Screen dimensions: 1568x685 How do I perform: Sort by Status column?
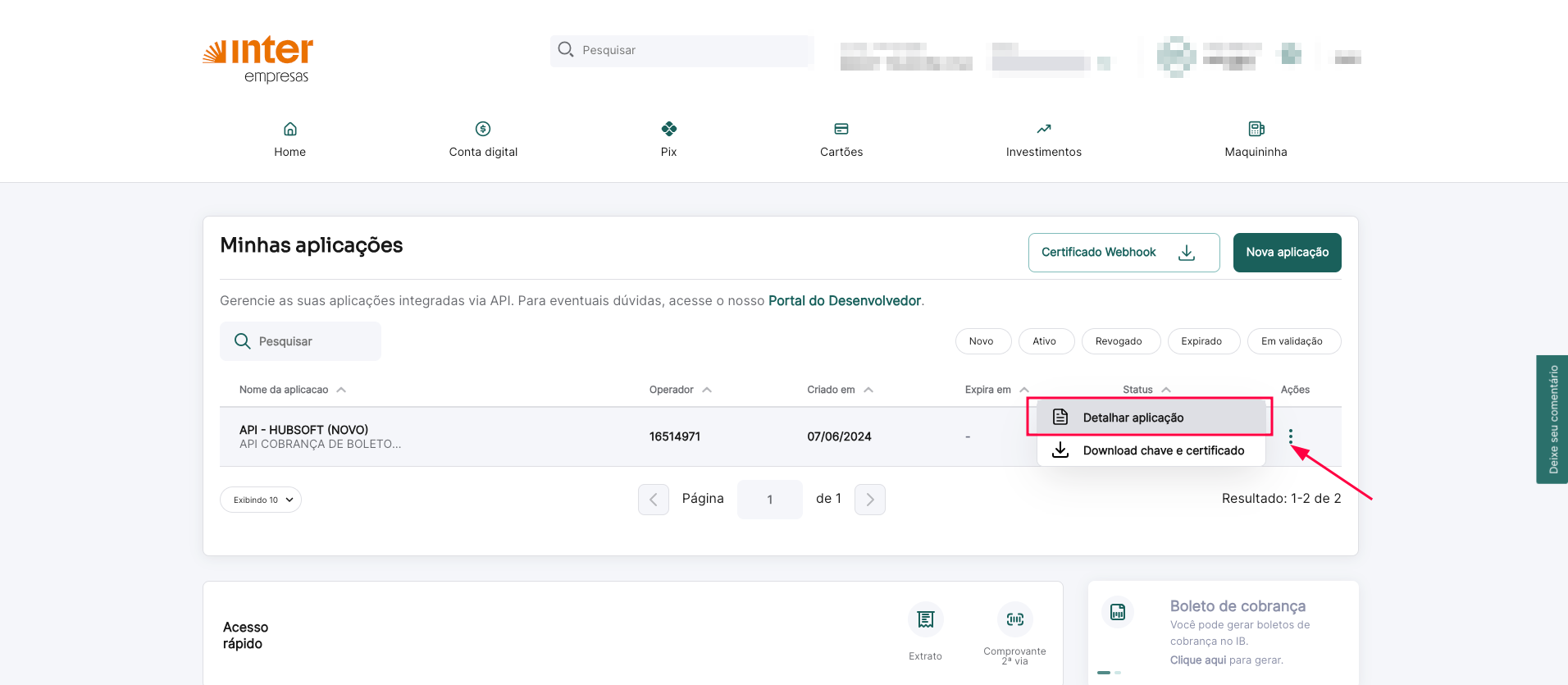(1146, 390)
